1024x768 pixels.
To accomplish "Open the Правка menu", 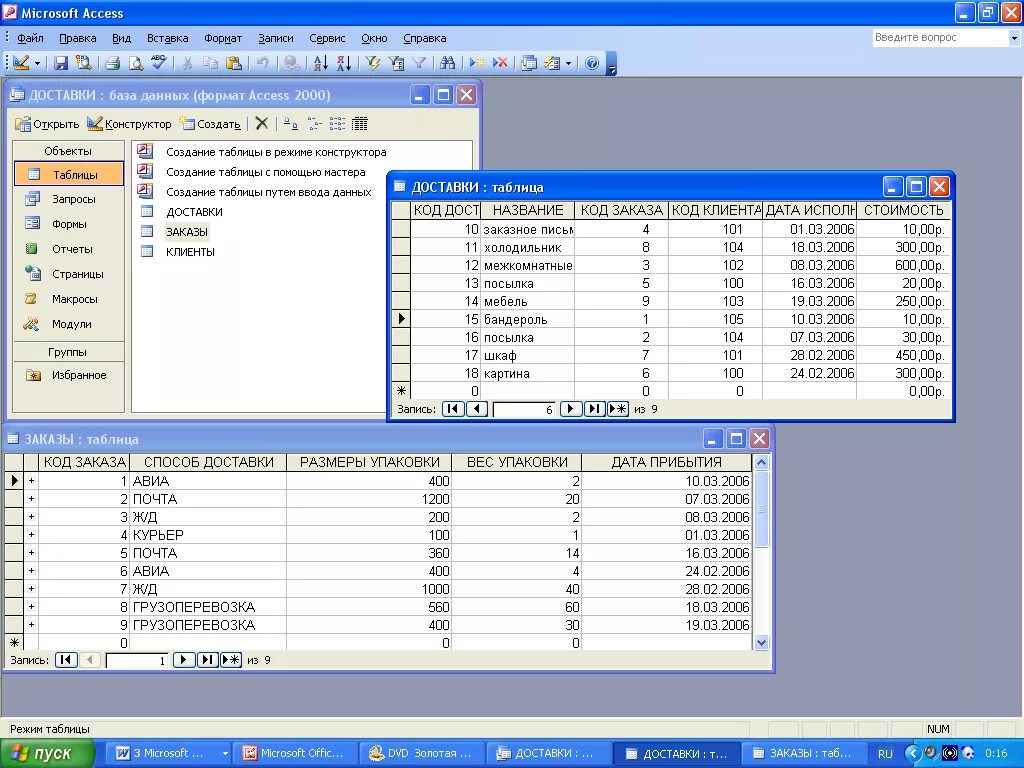I will tap(78, 38).
